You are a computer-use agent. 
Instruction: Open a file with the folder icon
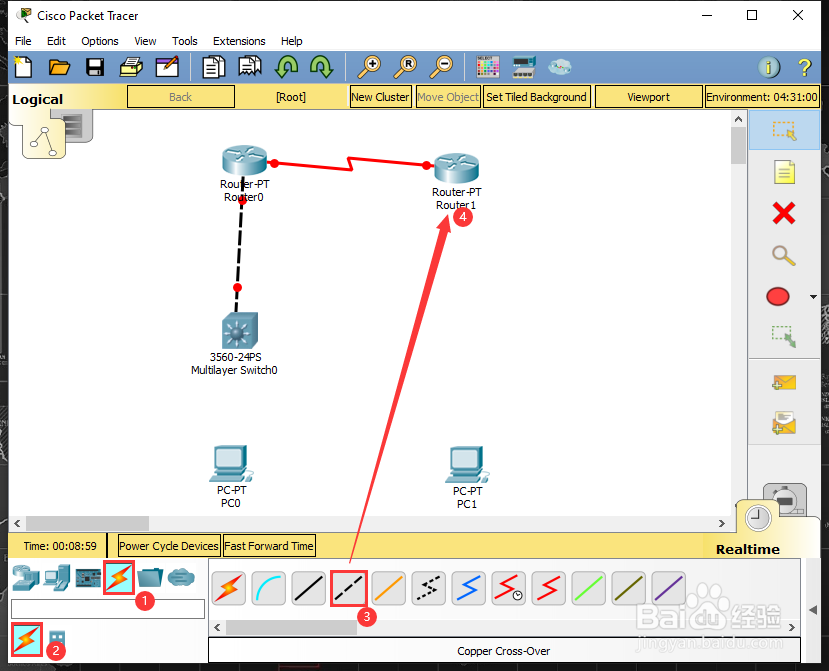tap(59, 67)
